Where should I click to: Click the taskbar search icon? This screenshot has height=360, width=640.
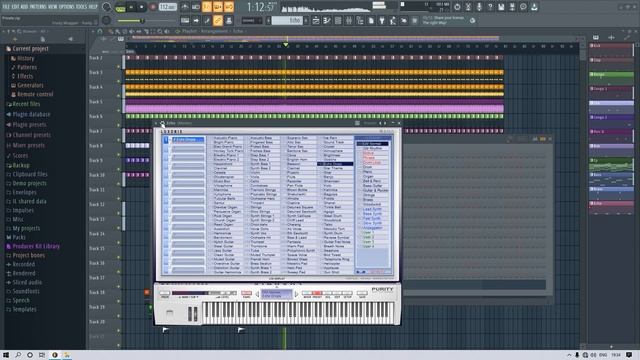click(18, 355)
